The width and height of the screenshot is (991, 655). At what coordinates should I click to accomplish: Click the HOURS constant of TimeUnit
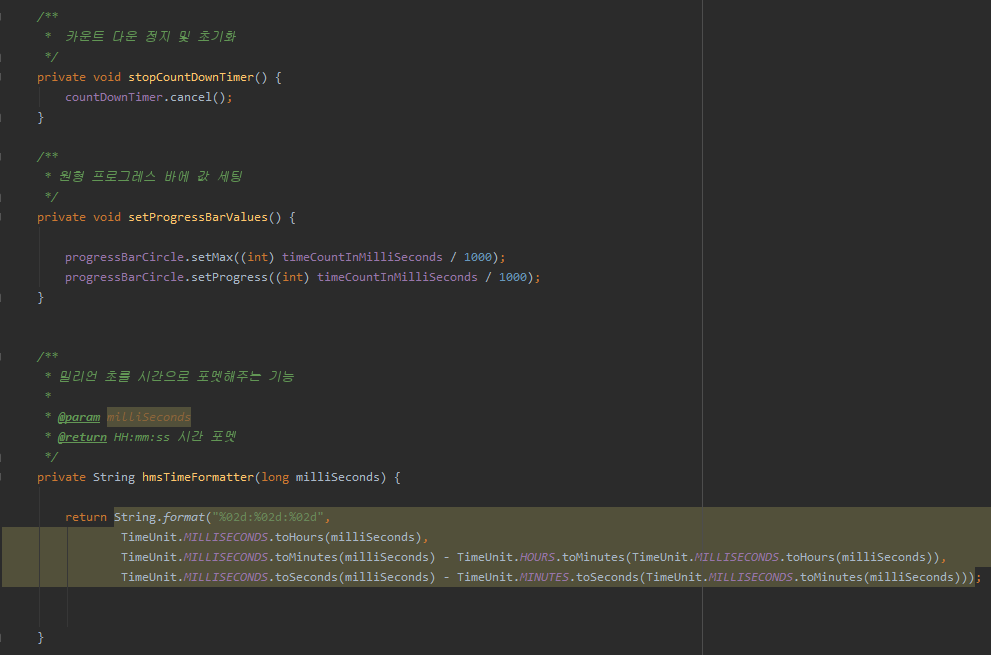click(537, 558)
